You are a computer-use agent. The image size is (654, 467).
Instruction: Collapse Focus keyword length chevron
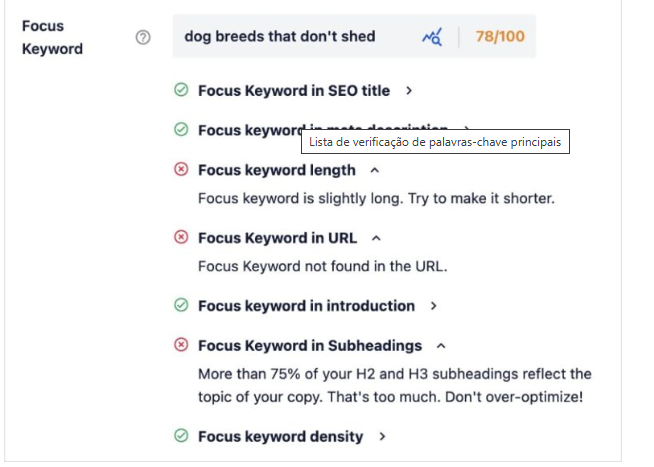pyautogui.click(x=375, y=170)
